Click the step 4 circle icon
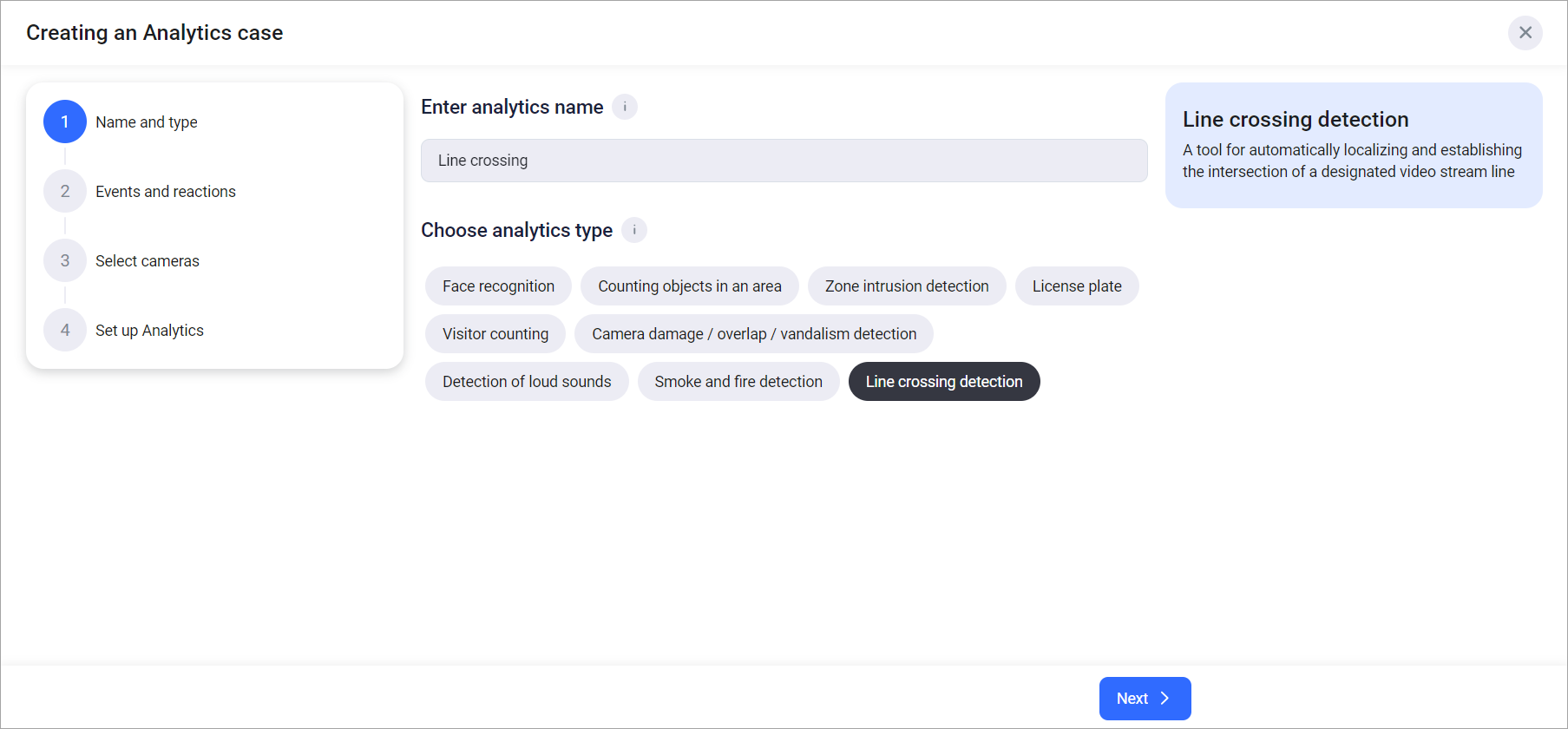Viewport: 1568px width, 729px height. tap(65, 330)
